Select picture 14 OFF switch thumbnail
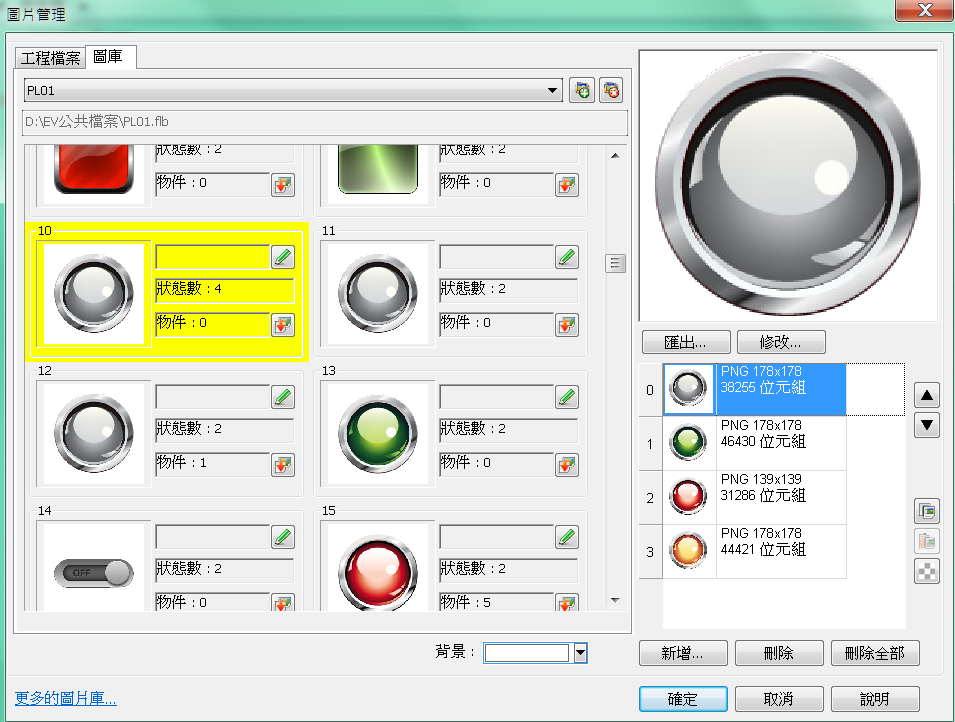The width and height of the screenshot is (955, 722). coord(93,572)
